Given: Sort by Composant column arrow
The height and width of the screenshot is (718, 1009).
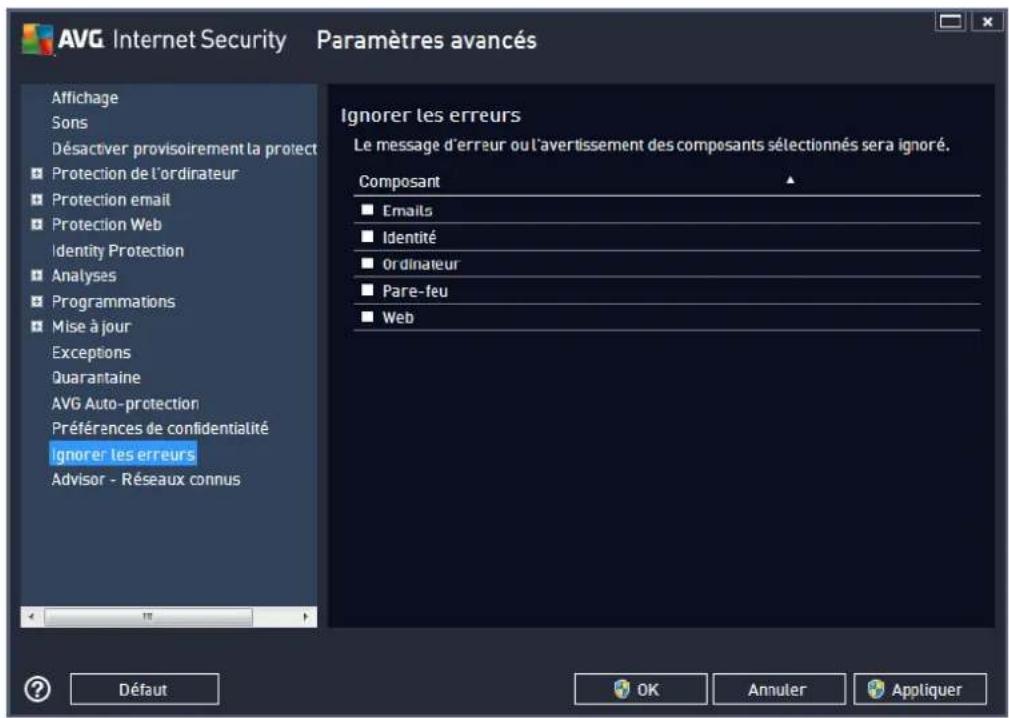Looking at the screenshot, I should (790, 181).
